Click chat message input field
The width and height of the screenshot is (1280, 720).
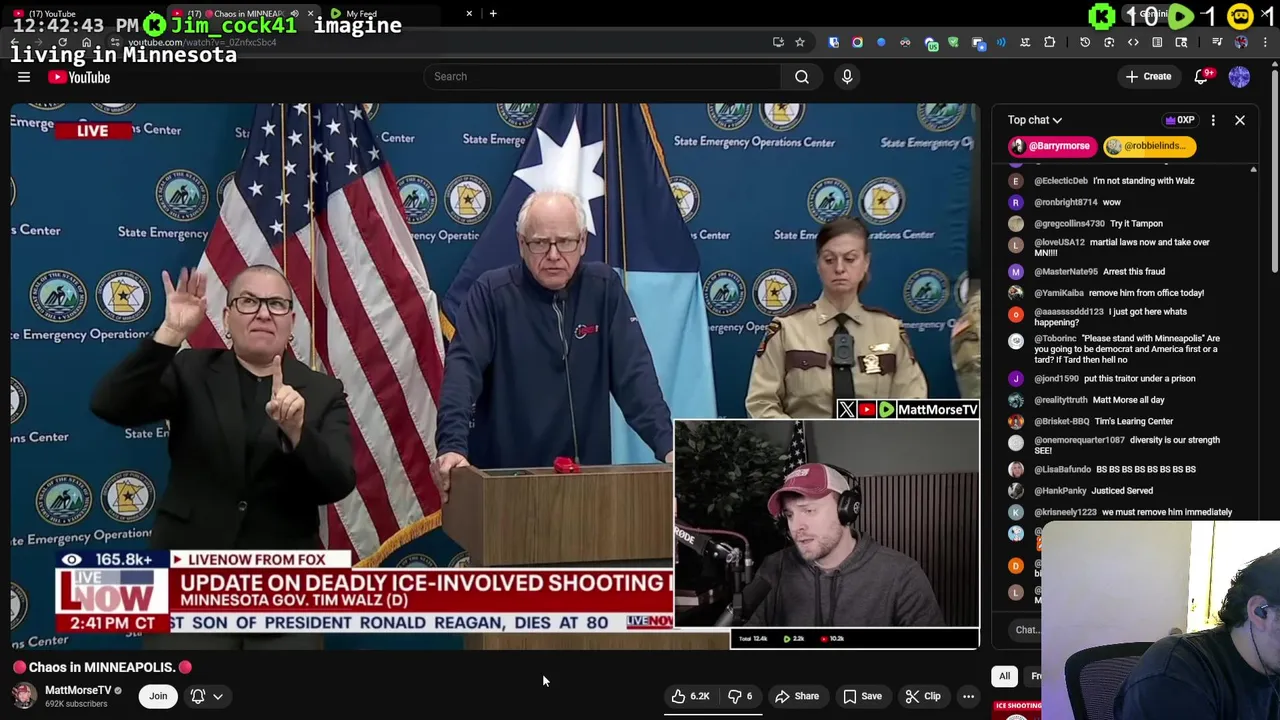click(x=1026, y=630)
